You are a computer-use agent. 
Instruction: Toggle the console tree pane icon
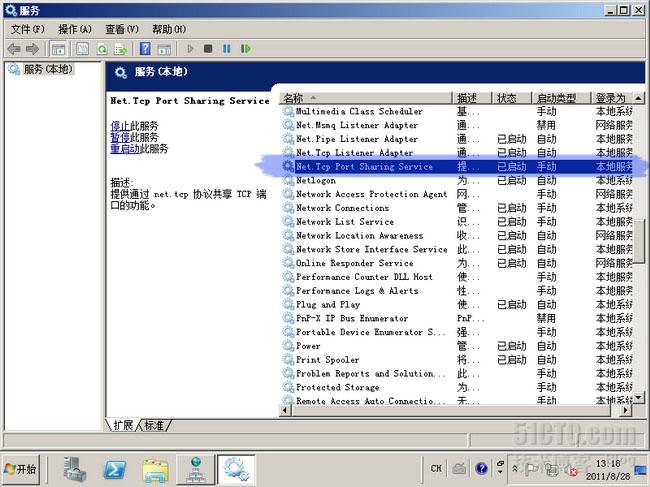tap(58, 49)
